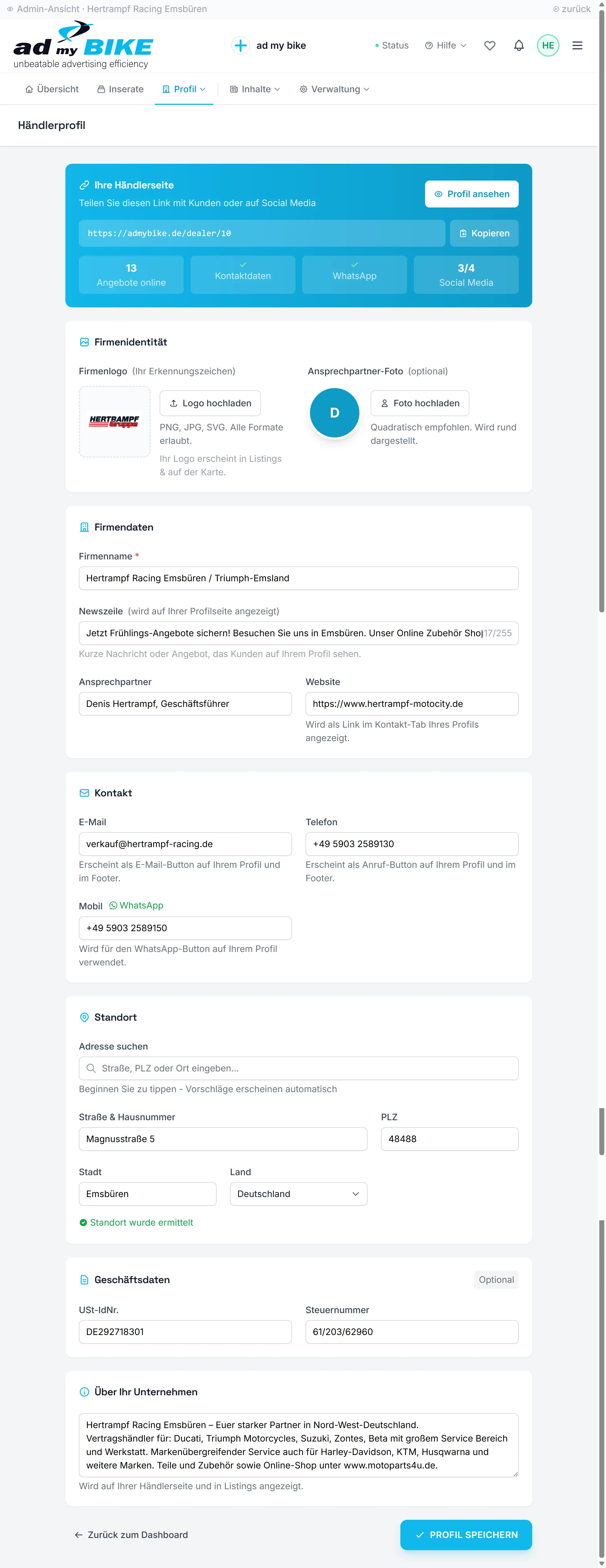606x1568 pixels.
Task: Click the favorites heart icon
Action: 490,45
